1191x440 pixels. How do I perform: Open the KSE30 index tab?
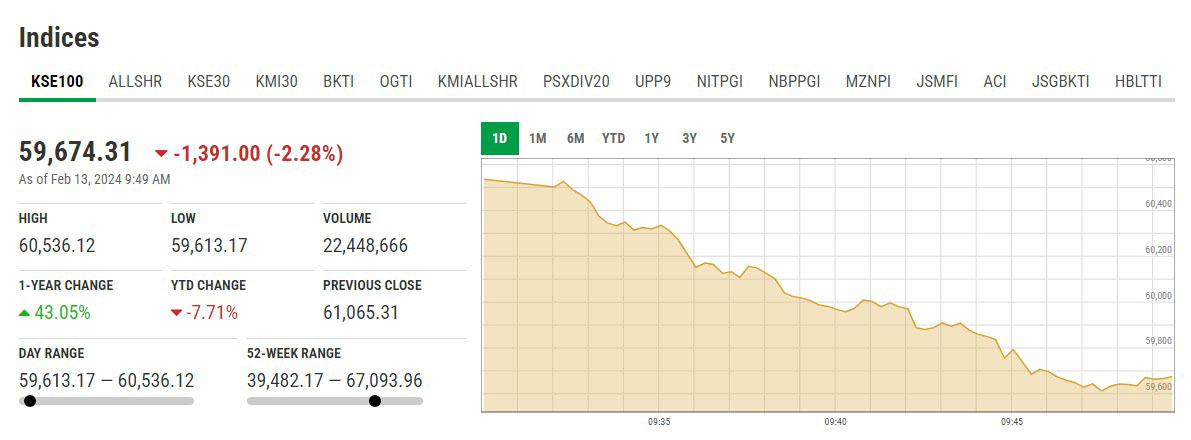coord(209,81)
